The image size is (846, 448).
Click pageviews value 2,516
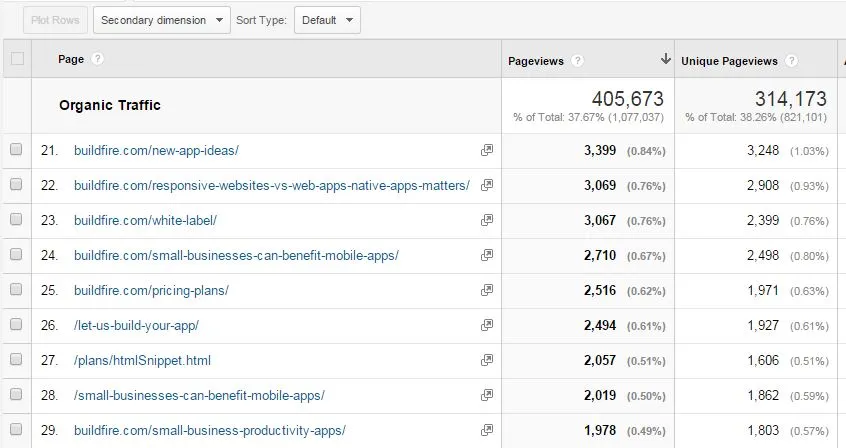pos(600,290)
